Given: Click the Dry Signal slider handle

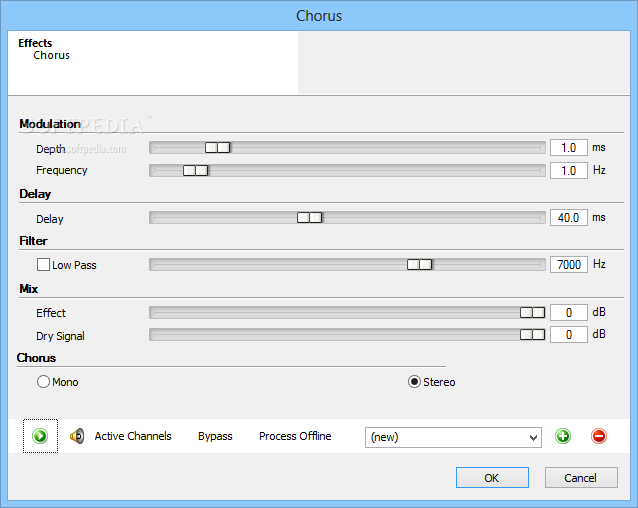Looking at the screenshot, I should (533, 335).
